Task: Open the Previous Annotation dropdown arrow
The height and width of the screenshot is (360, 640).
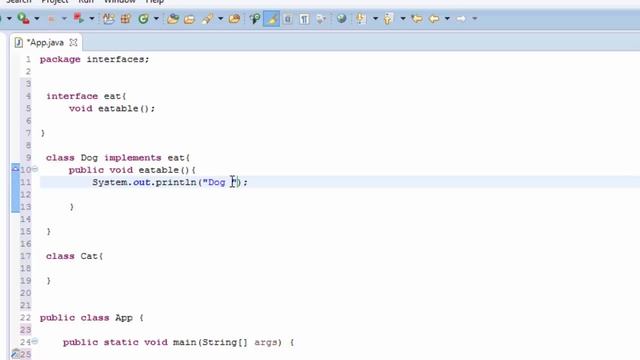Action: (x=402, y=18)
